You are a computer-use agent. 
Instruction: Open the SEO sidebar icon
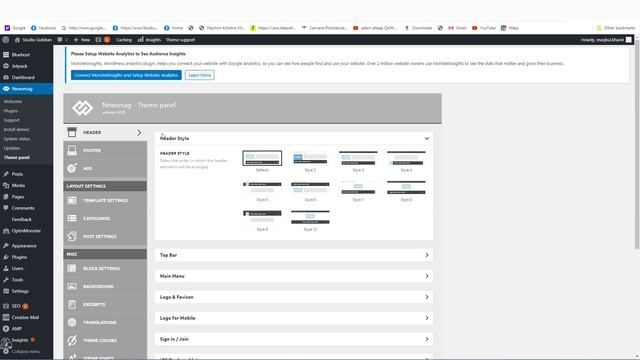(x=6, y=306)
